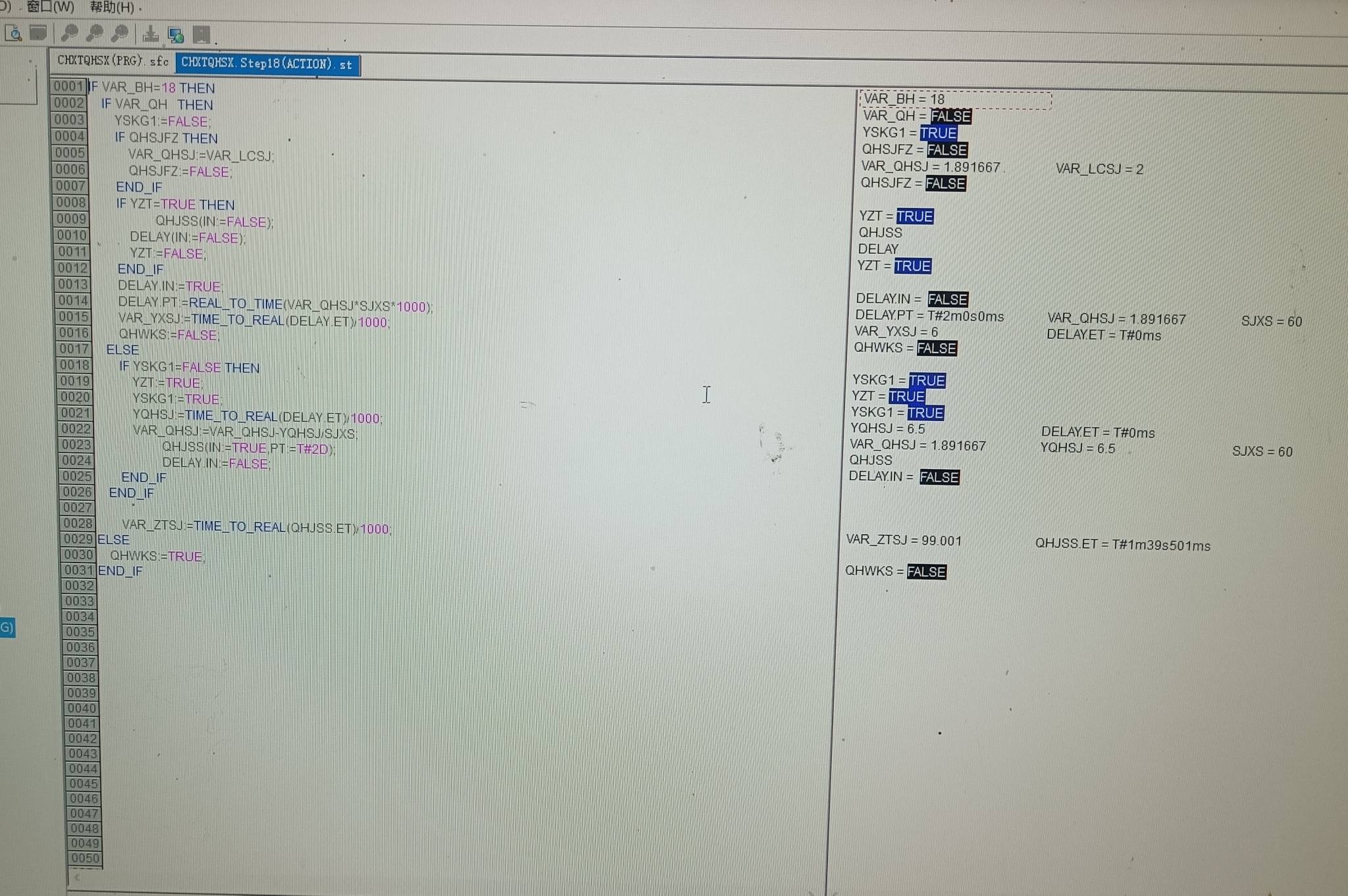Click code line 'IF VAR_BH=18 THEN'
1348x896 pixels.
[x=151, y=87]
